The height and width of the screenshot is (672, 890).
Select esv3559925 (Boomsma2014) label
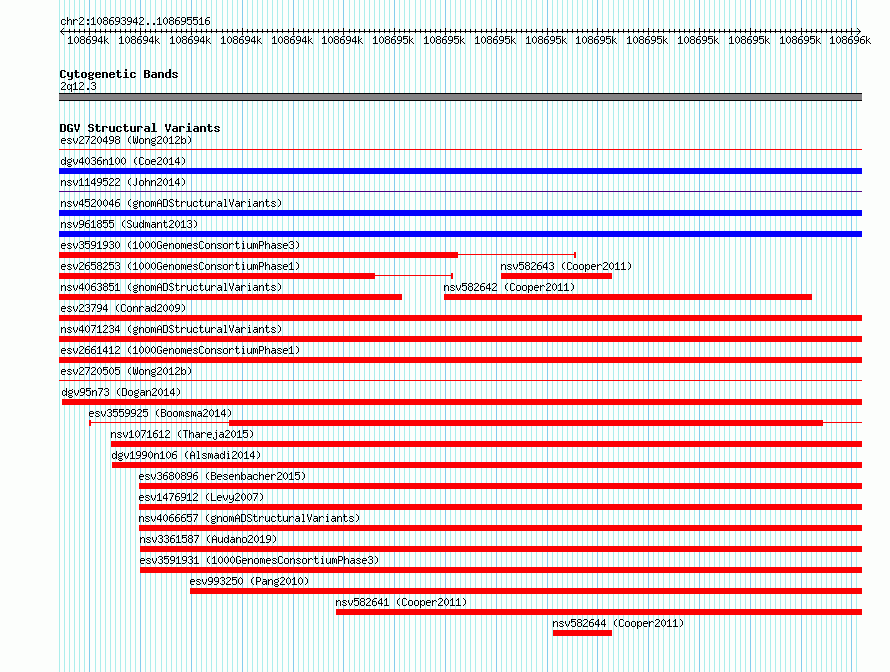(160, 413)
